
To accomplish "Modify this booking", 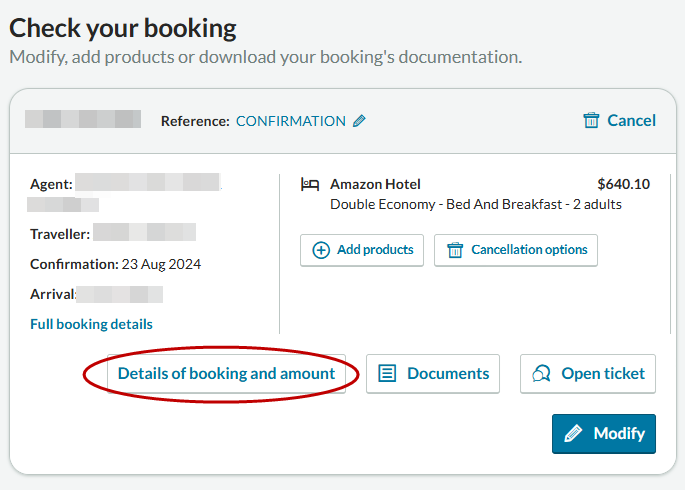I will click(x=604, y=434).
